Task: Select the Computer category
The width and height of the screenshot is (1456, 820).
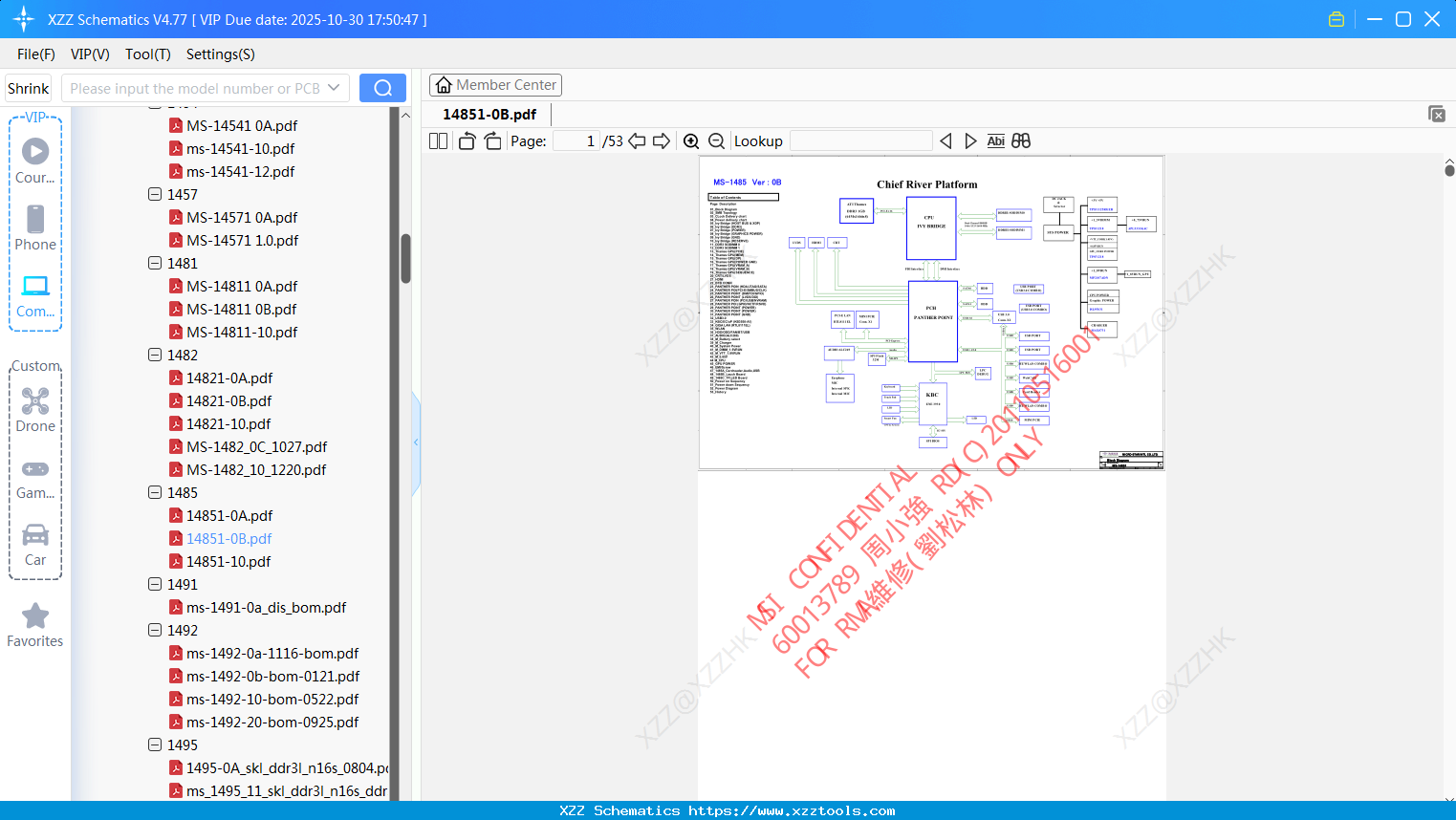Action: 35,295
